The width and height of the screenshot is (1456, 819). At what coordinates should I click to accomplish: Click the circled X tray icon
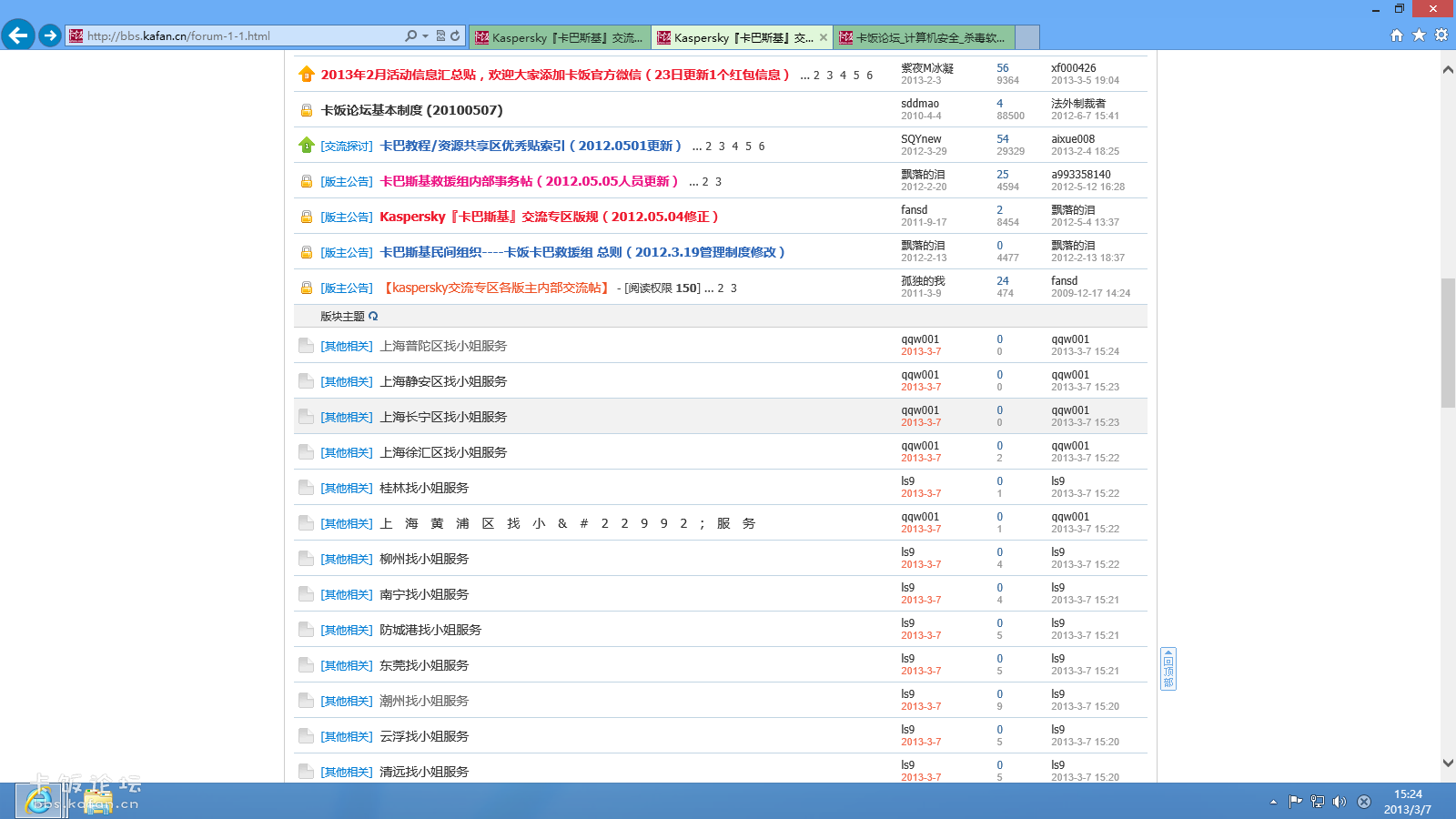pos(1364,802)
